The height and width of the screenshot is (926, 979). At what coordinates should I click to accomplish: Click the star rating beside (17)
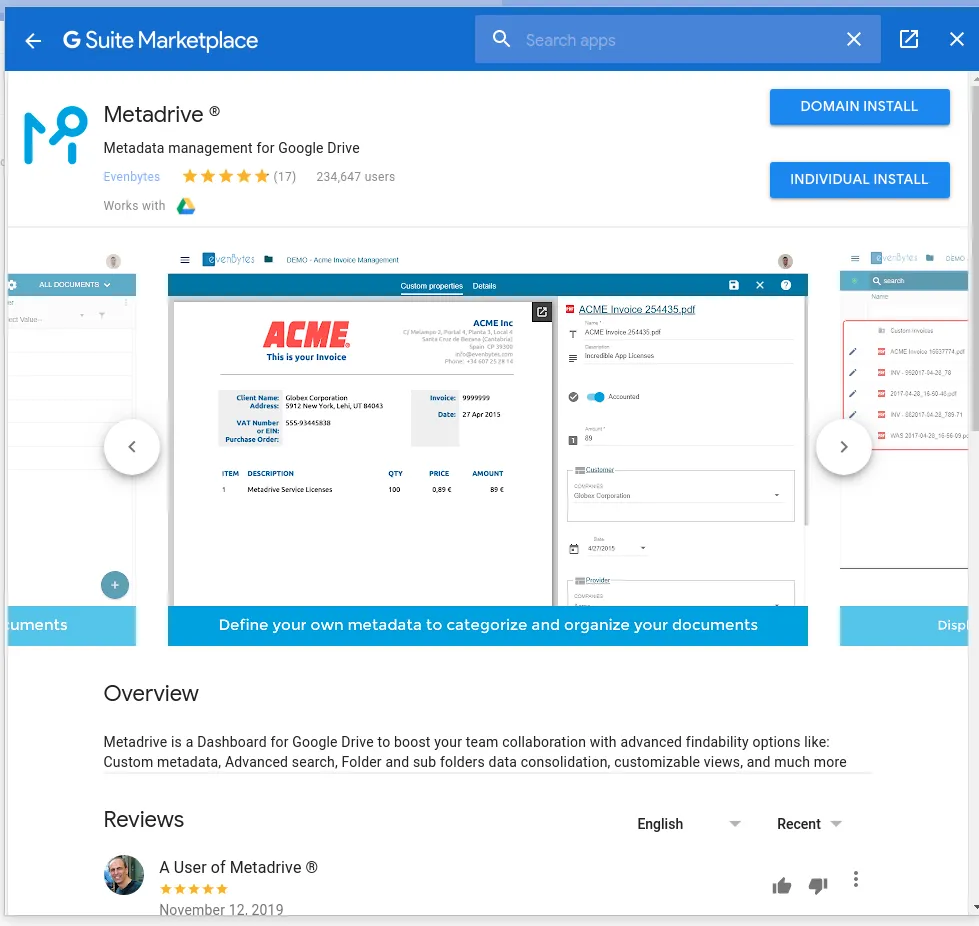coord(226,177)
